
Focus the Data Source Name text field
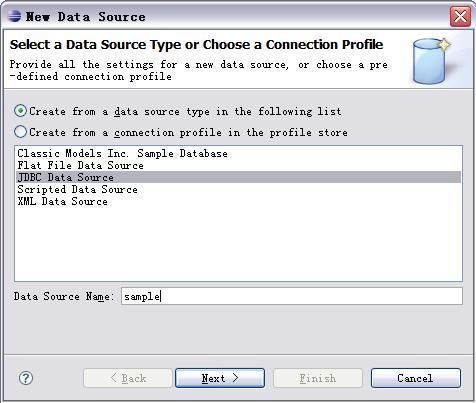click(x=292, y=296)
